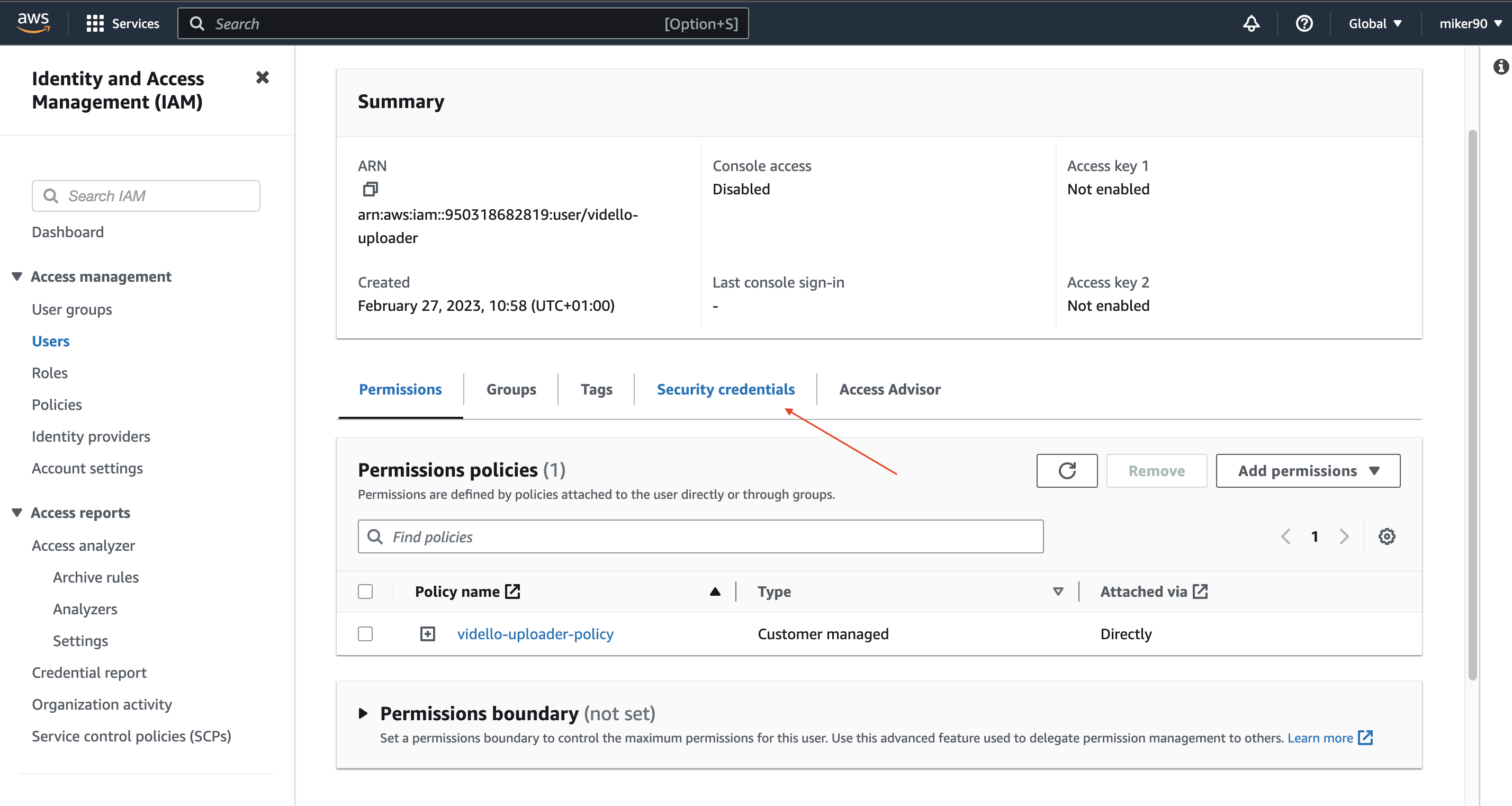Image resolution: width=1512 pixels, height=806 pixels.
Task: Click the external link icon next to Policy name
Action: coord(512,591)
